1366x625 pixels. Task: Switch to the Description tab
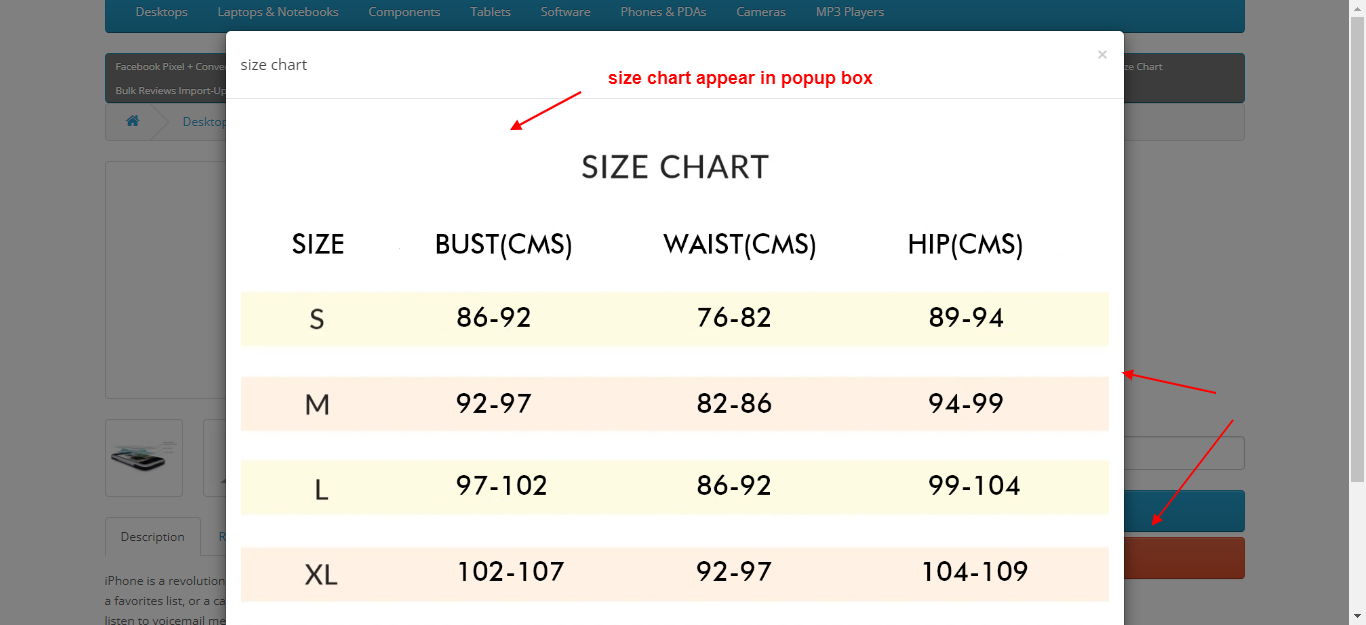152,537
